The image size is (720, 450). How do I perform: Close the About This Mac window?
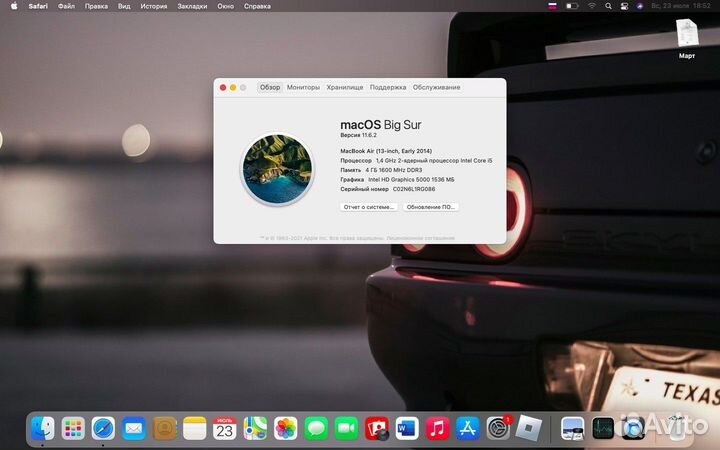(x=223, y=87)
